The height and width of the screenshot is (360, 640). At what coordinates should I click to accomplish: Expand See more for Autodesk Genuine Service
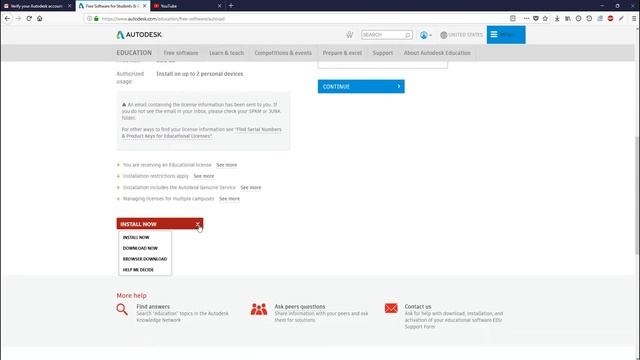click(251, 187)
